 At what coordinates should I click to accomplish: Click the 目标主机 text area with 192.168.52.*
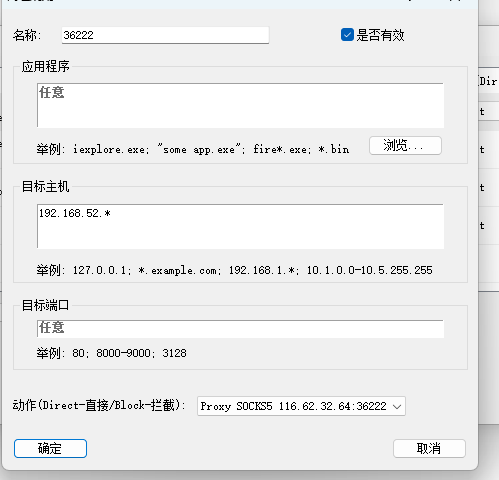coord(240,226)
